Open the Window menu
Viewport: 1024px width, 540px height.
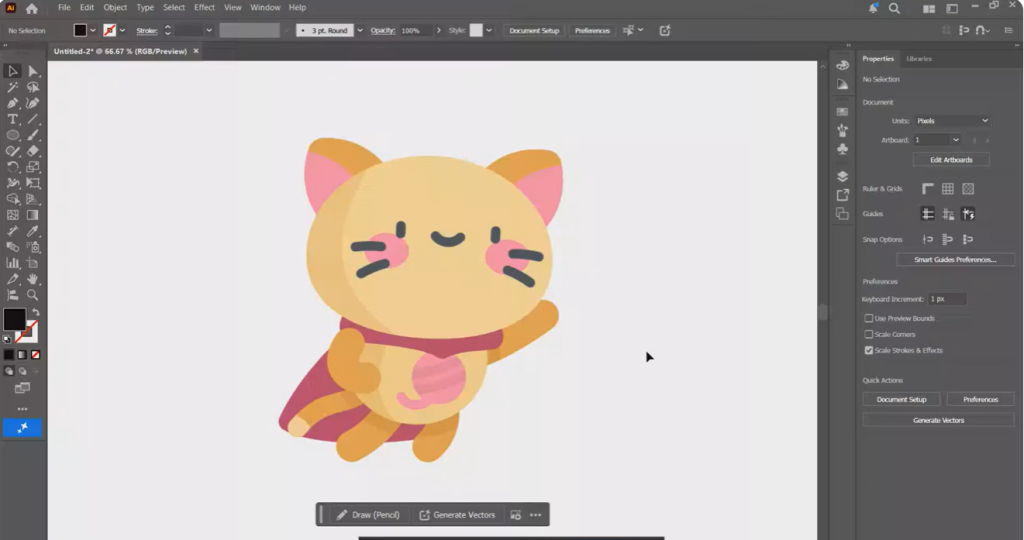point(265,8)
